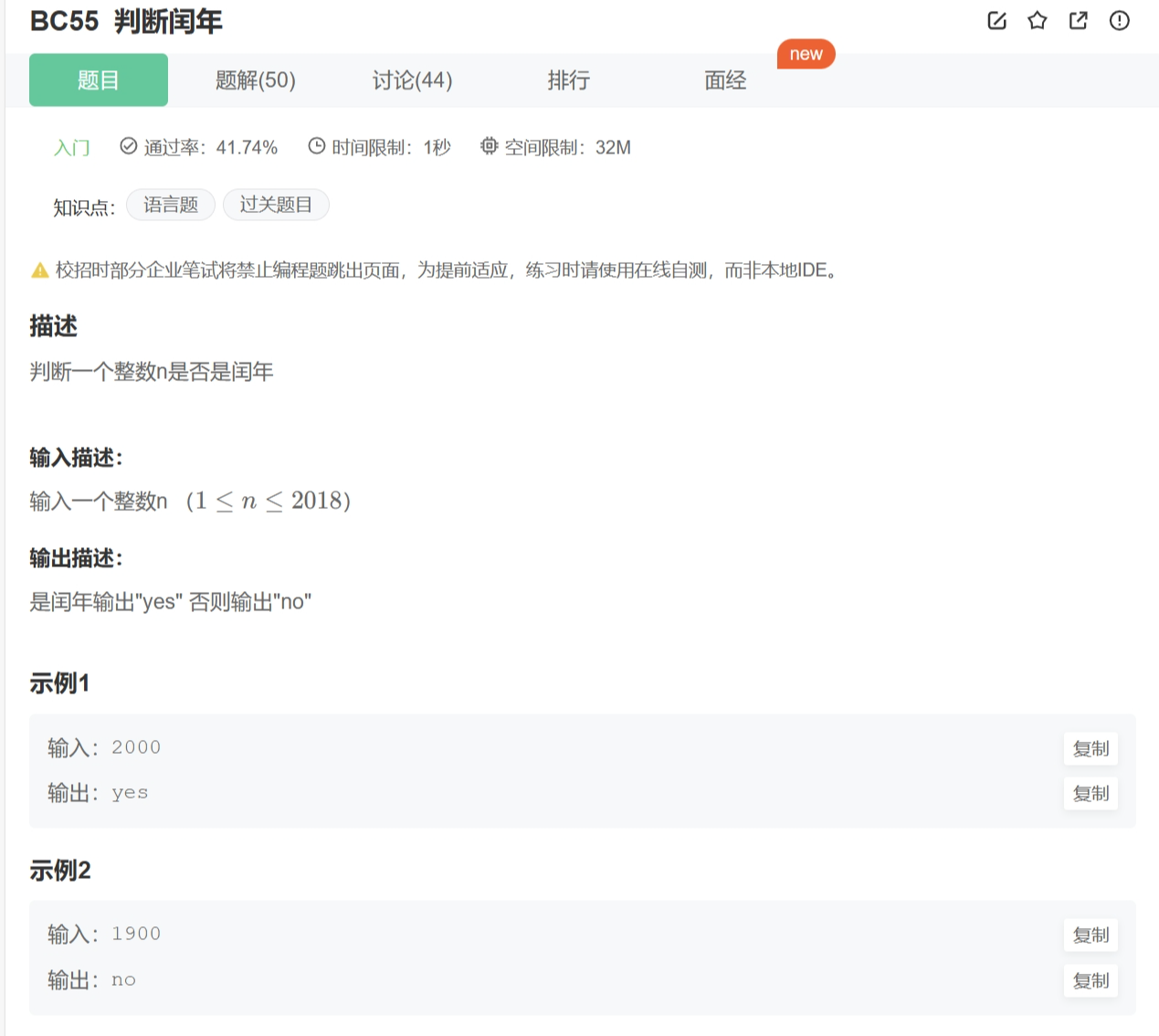Copy the output yes of 示例1
Image resolution: width=1159 pixels, height=1036 pixels.
tap(1091, 794)
